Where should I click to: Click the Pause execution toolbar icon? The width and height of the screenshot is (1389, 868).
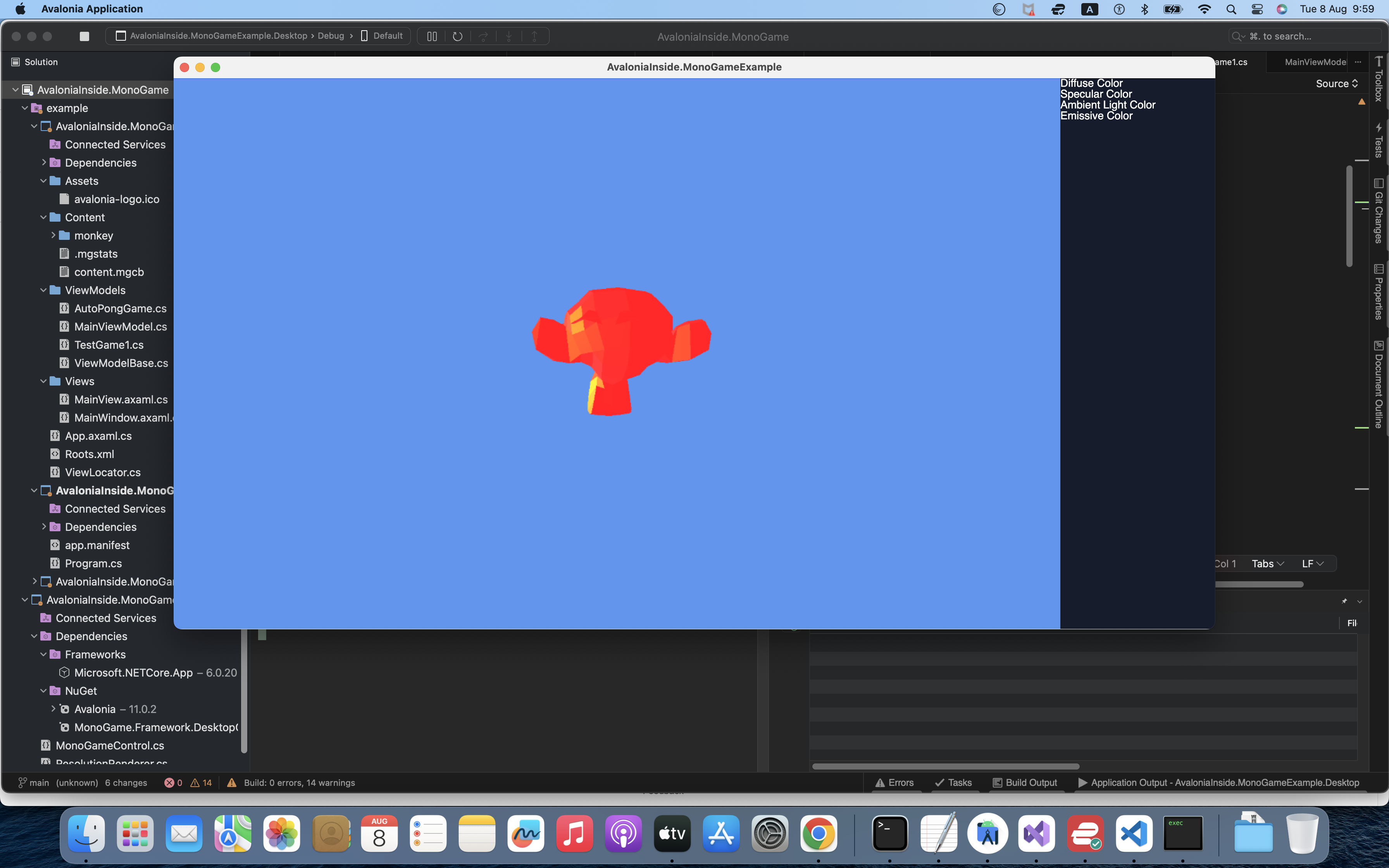(x=432, y=36)
